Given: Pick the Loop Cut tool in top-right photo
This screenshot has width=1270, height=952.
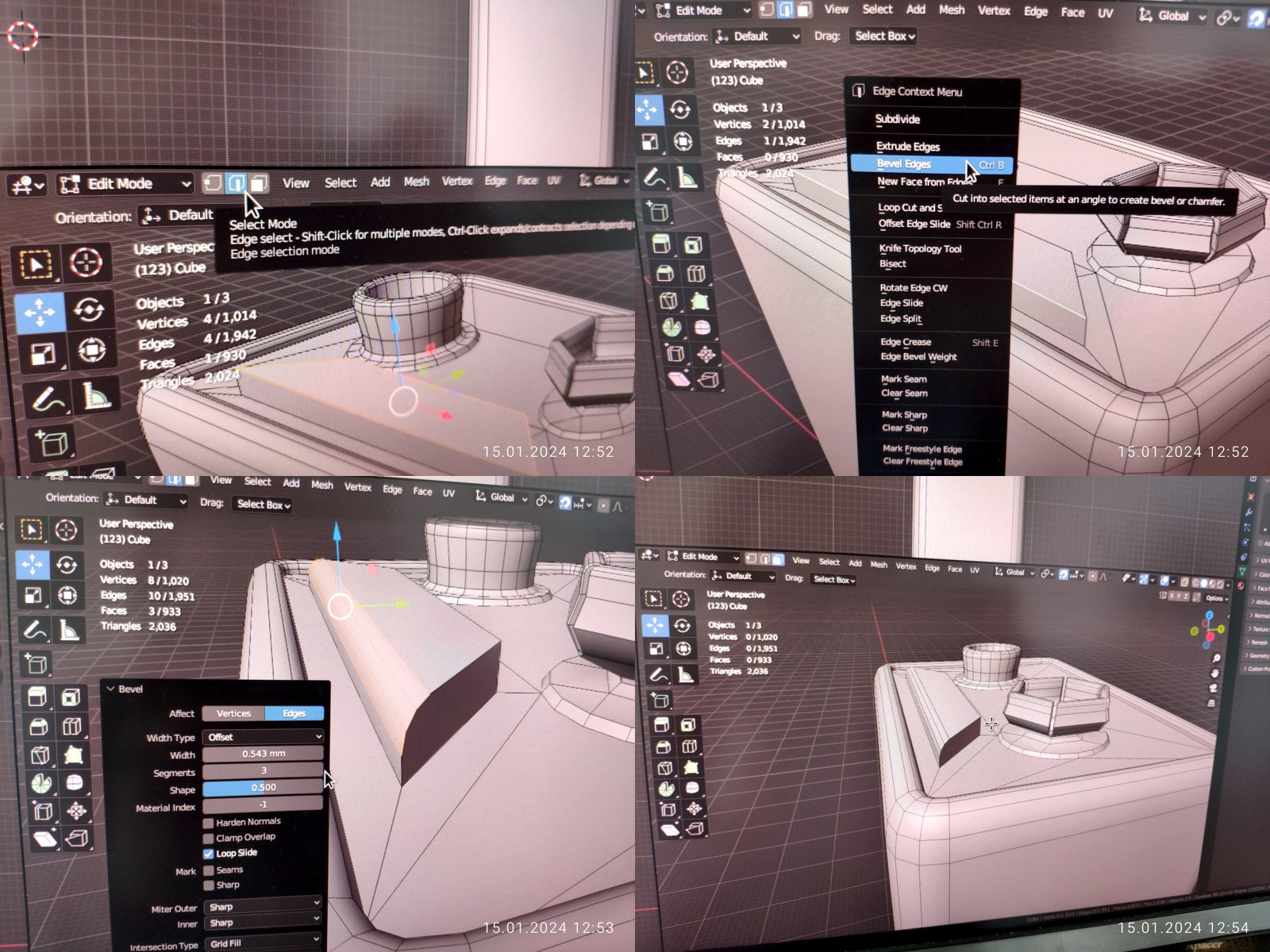Looking at the screenshot, I should point(696,274).
